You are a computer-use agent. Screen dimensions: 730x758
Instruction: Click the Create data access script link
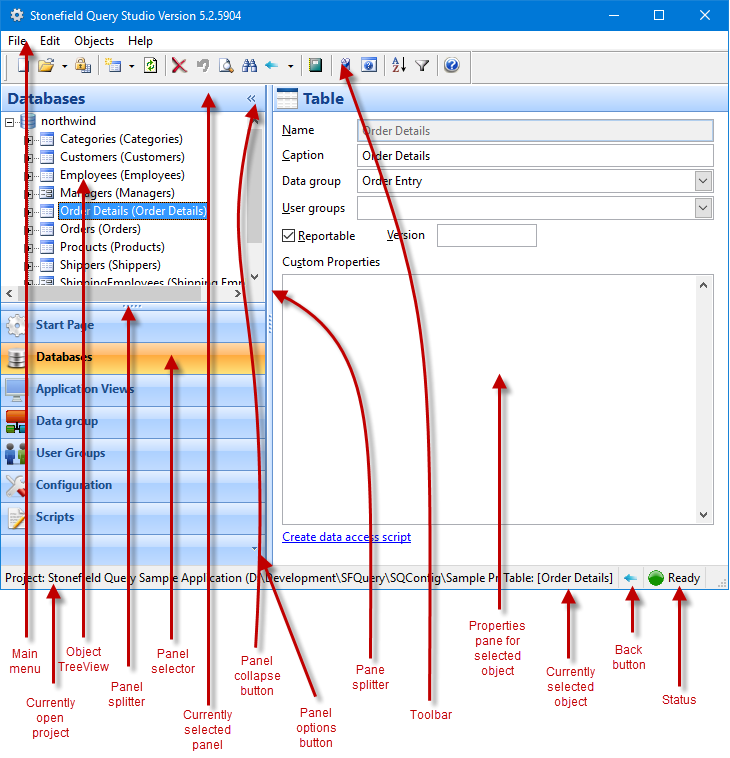[x=346, y=537]
